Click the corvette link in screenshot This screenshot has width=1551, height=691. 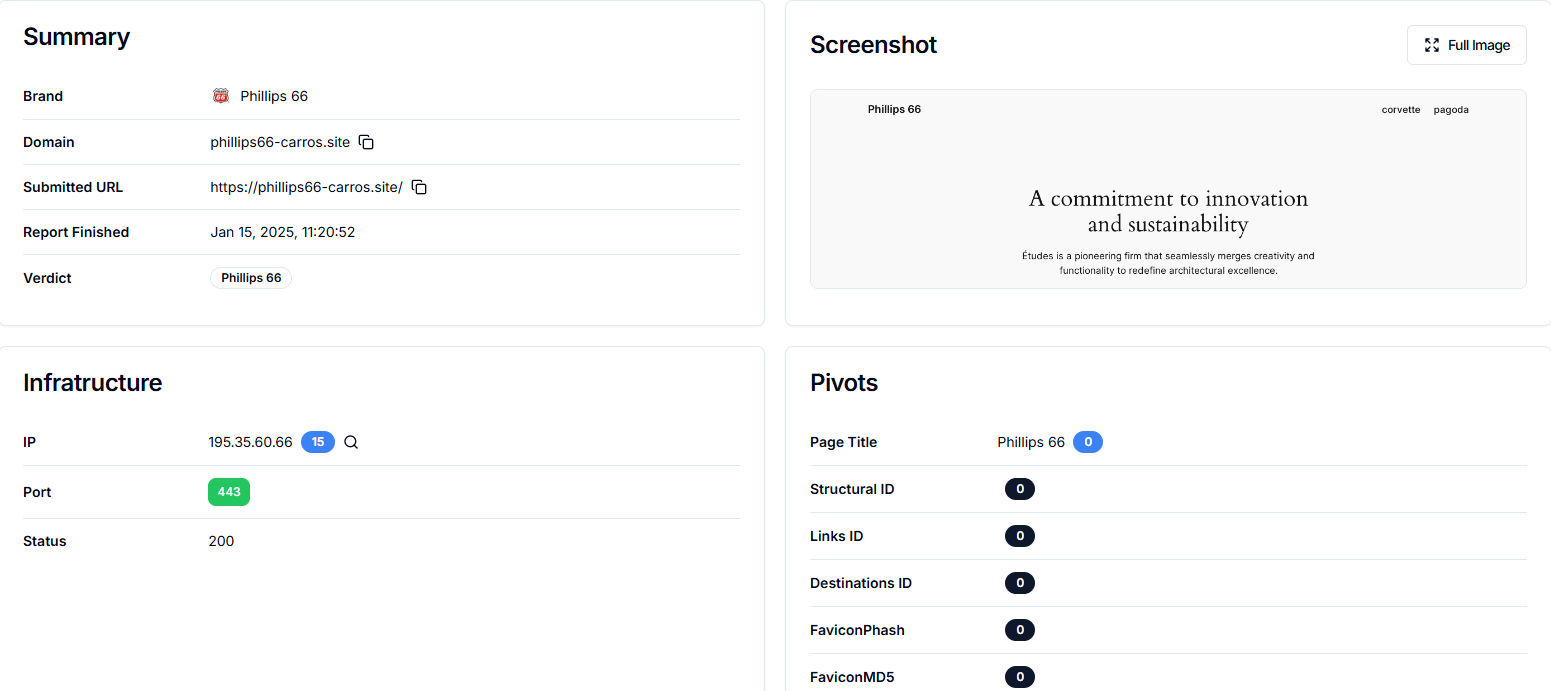tap(1401, 110)
